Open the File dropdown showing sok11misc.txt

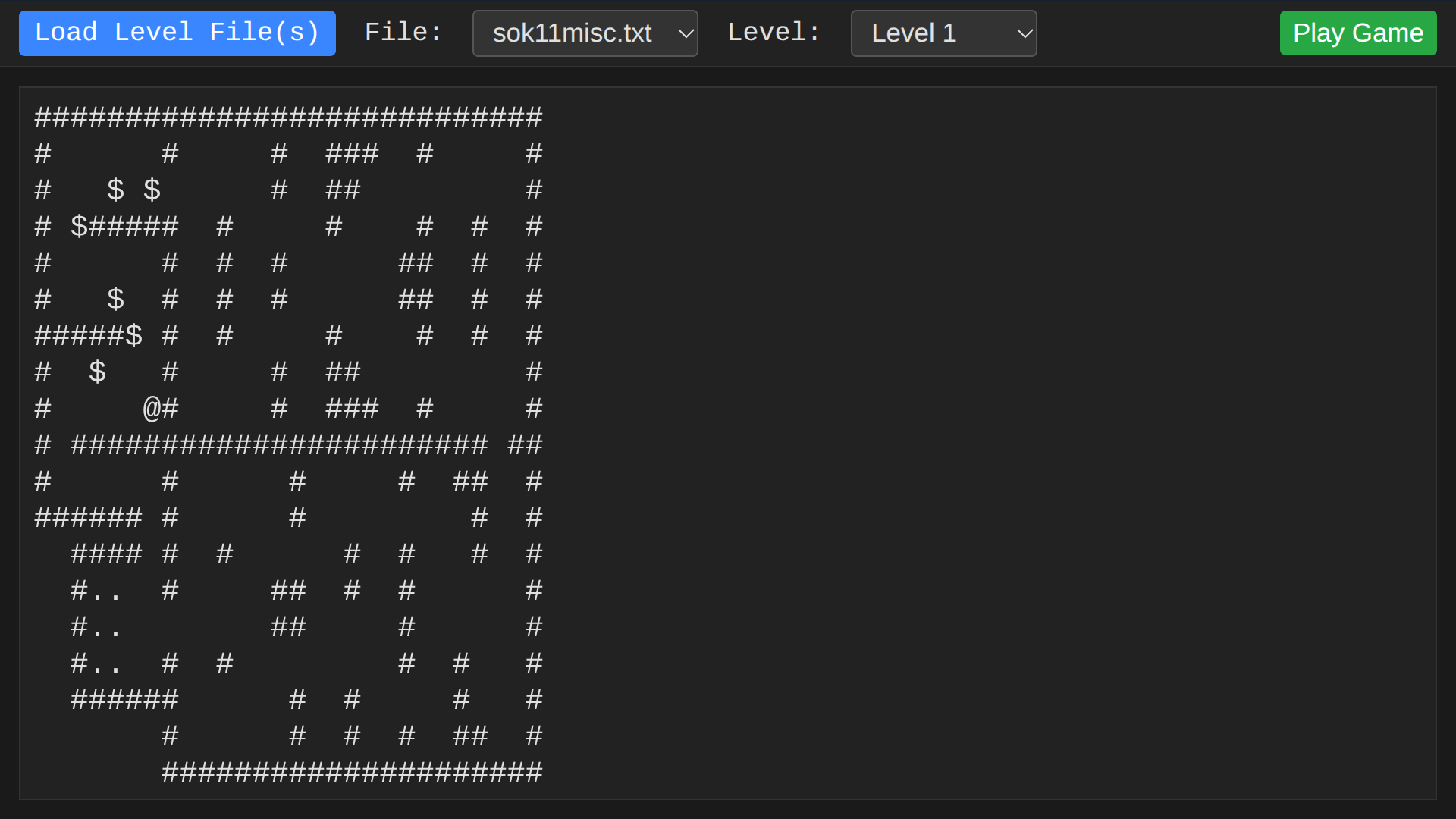click(x=584, y=33)
